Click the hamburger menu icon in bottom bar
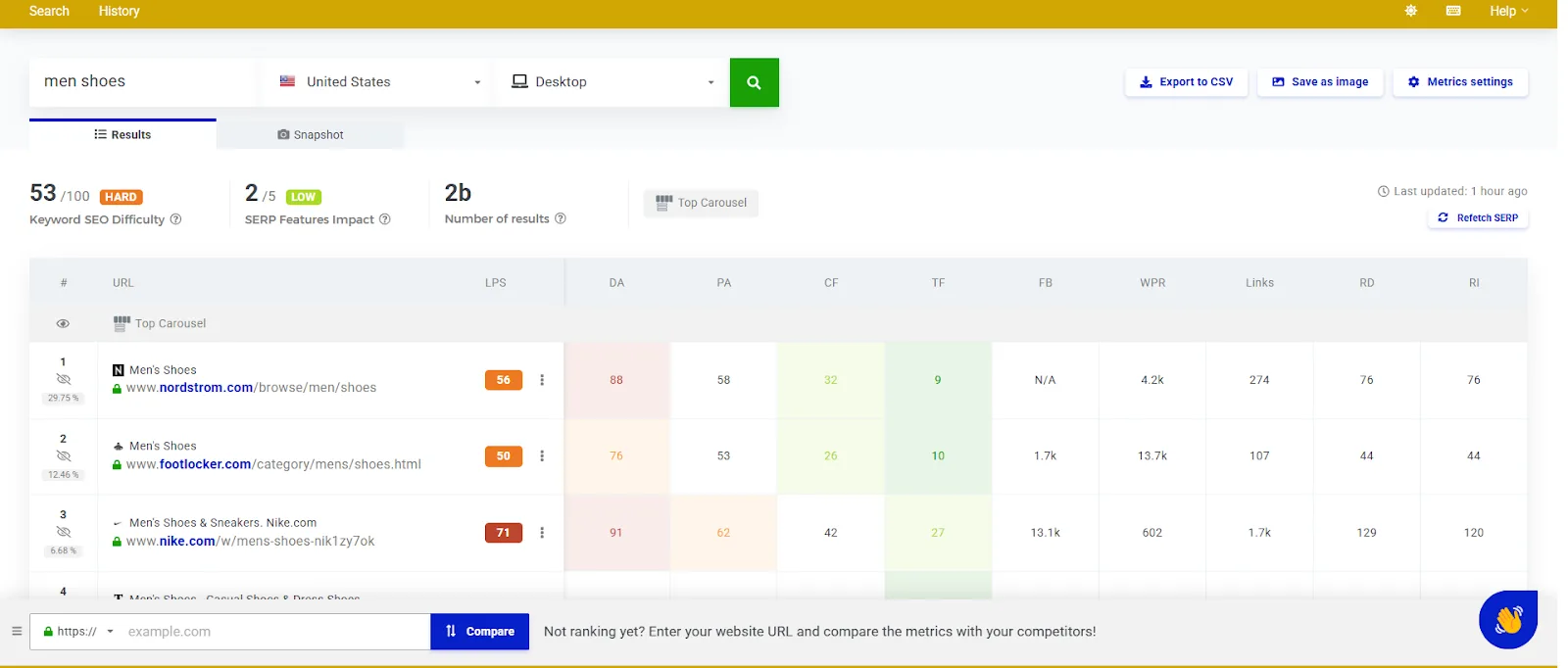The height and width of the screenshot is (668, 1568). (17, 632)
